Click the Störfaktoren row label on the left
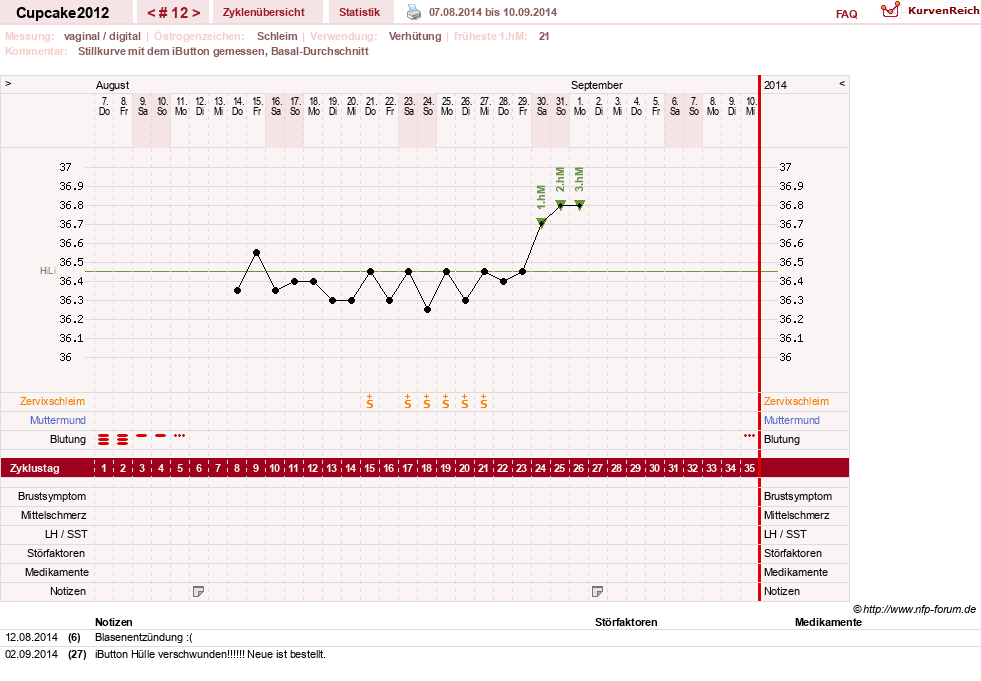 (56, 553)
